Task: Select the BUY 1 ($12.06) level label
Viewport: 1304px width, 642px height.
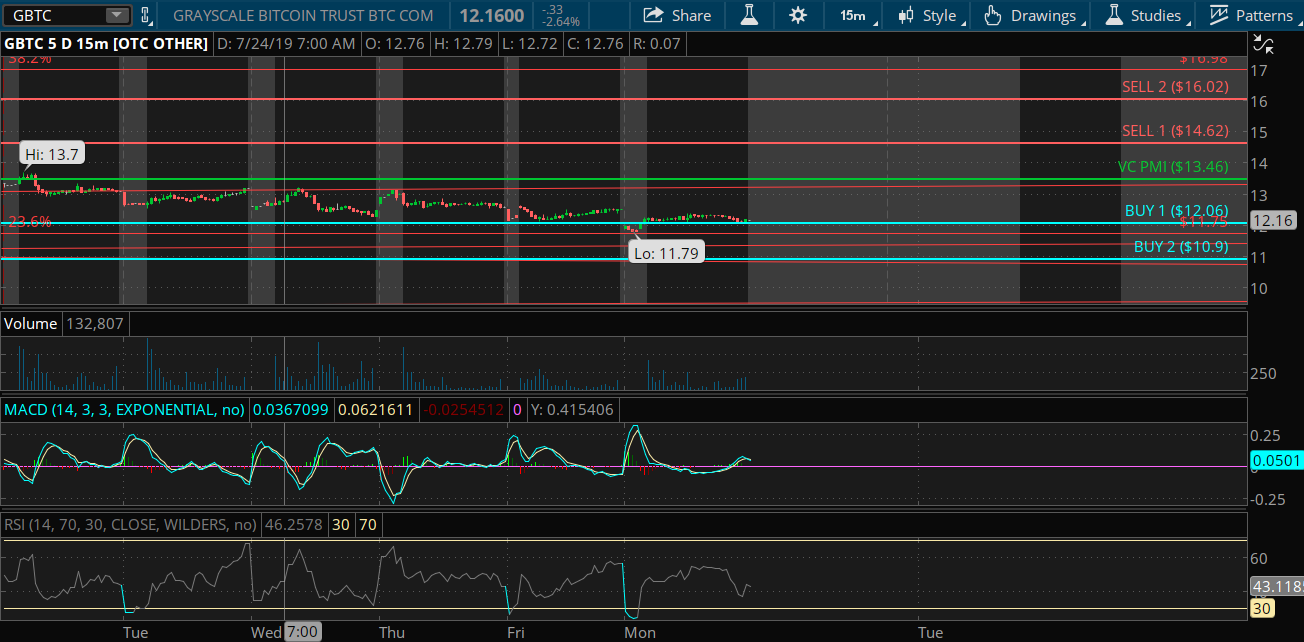Action: [1176, 210]
